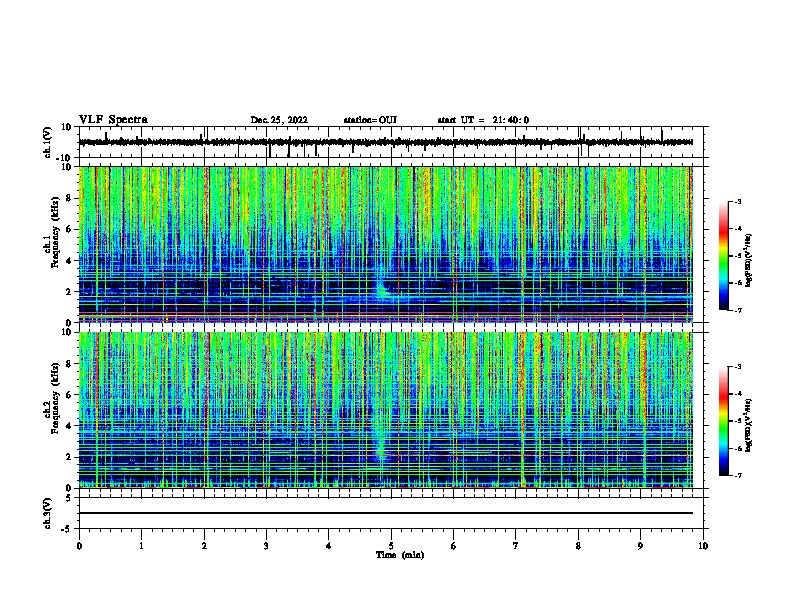792x612 pixels.
Task: Click time axis tick label '7'
Action: coord(516,546)
